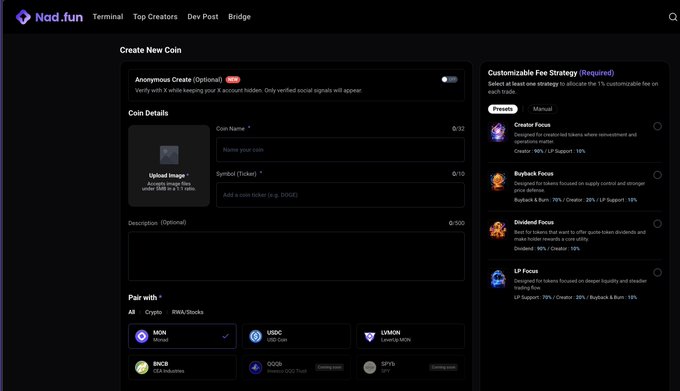680x391 pixels.
Task: Click the 'Select at least one strategy' text
Action: (523, 84)
